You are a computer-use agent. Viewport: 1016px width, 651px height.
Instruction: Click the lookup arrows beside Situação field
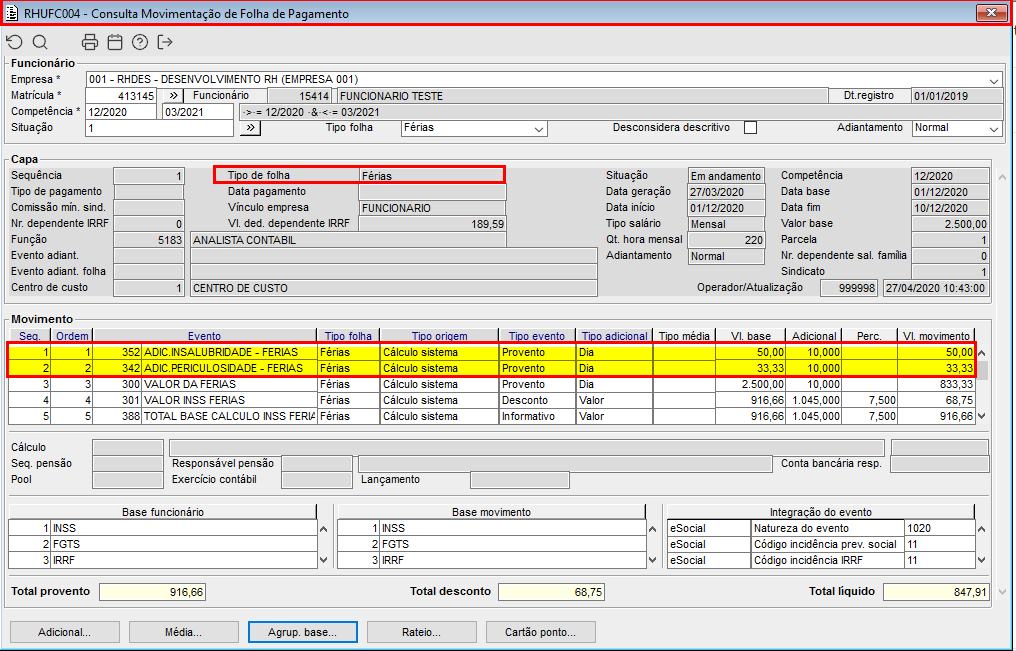250,128
